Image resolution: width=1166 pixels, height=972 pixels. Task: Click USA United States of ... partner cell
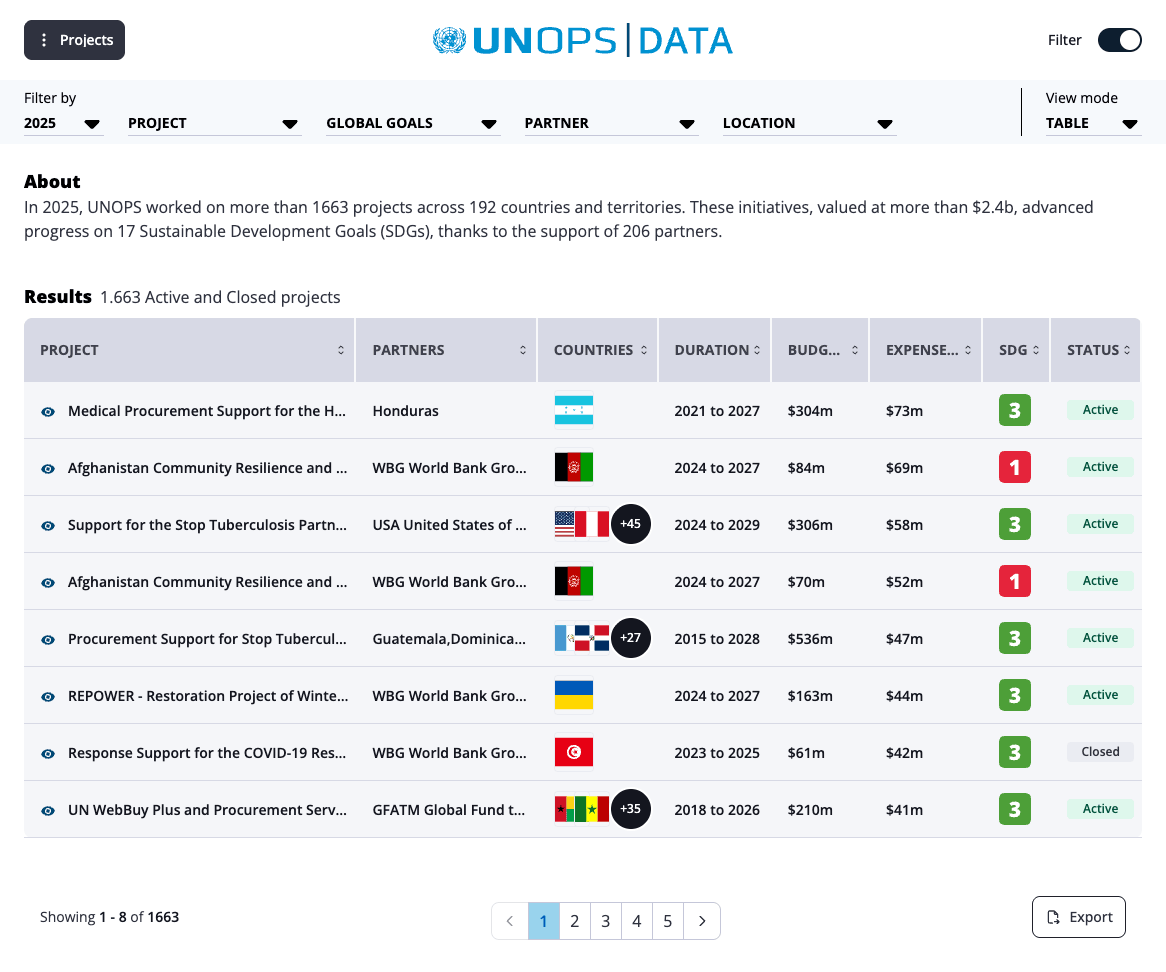click(x=449, y=525)
